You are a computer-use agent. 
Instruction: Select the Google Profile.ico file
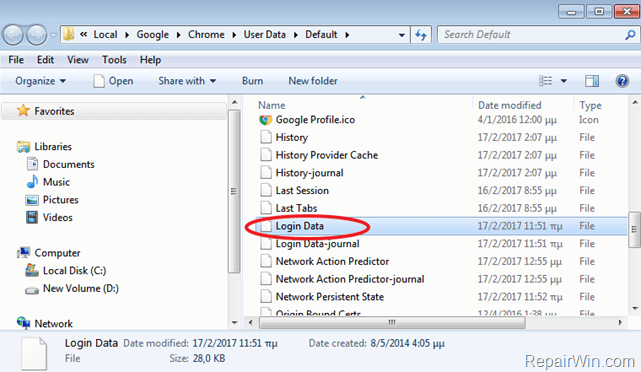pos(315,120)
